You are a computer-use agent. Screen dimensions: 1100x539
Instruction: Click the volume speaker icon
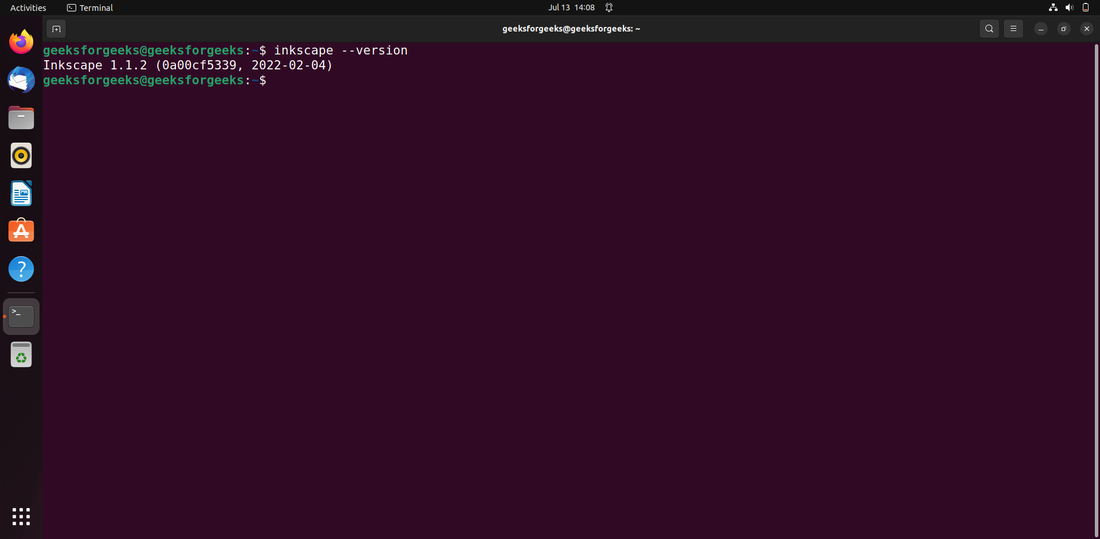[1069, 8]
